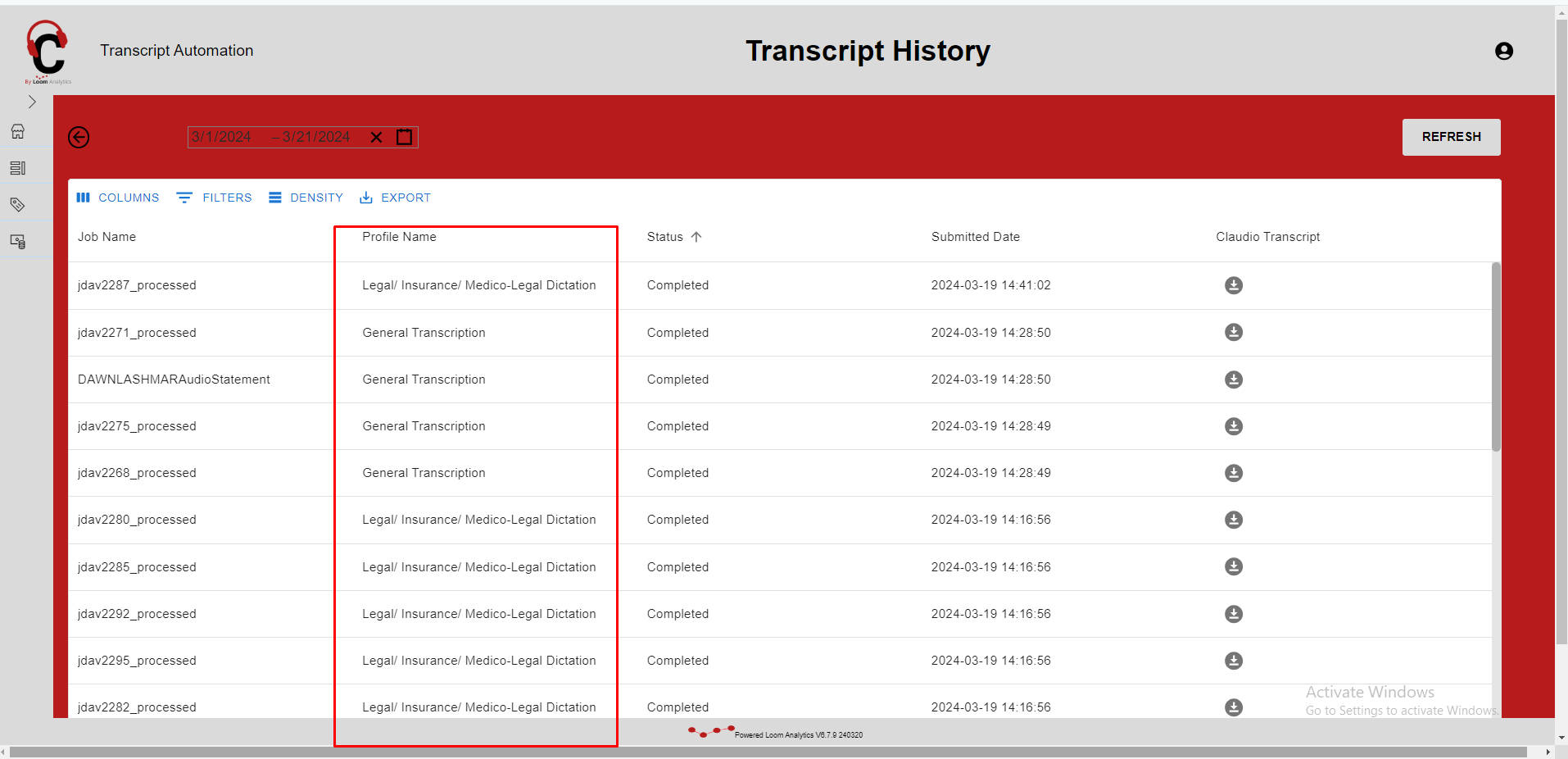Screen dimensions: 1568x759
Task: Click the Claudio logo in the header
Action: (x=48, y=52)
